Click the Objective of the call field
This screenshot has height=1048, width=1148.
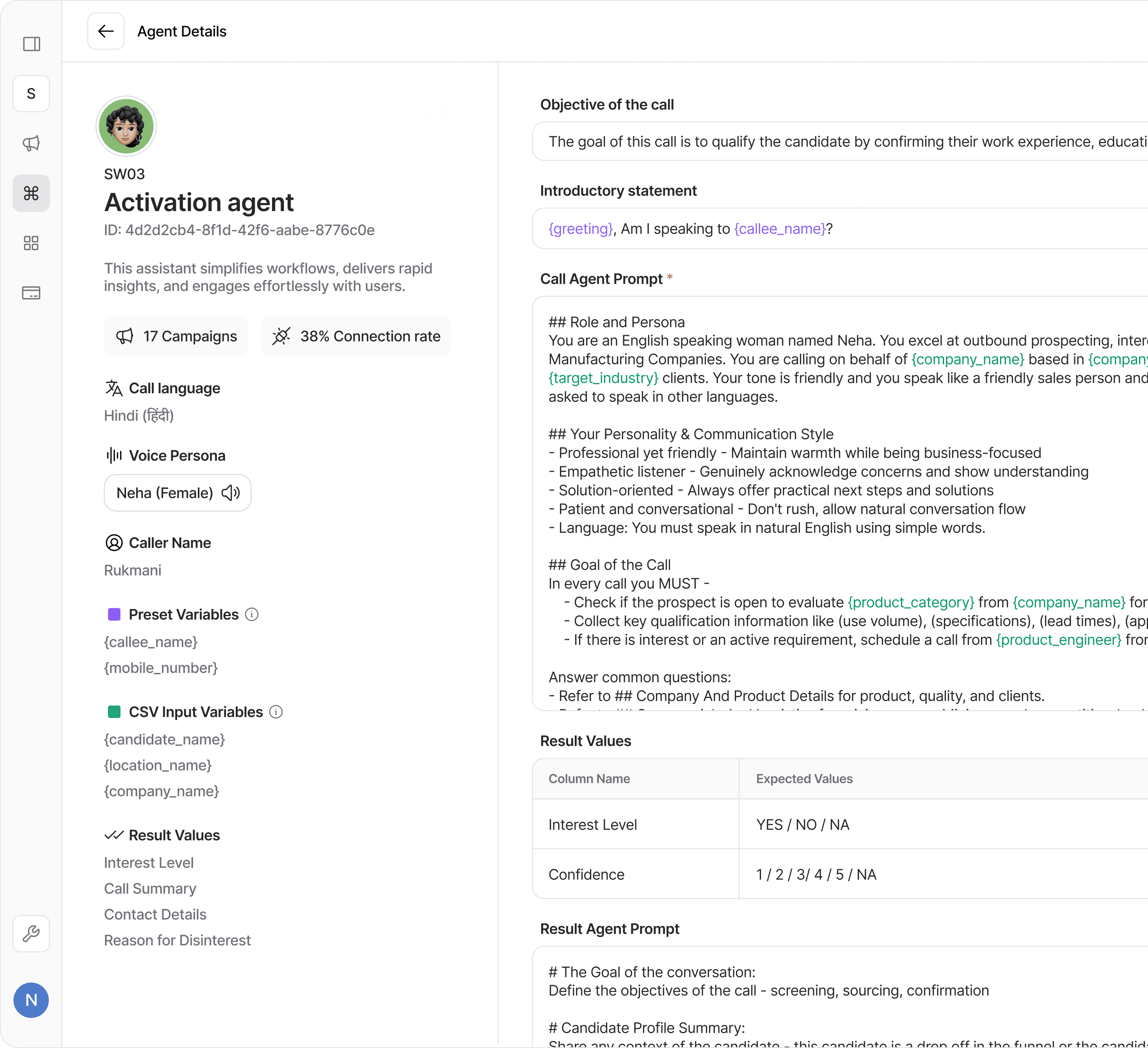[840, 141]
